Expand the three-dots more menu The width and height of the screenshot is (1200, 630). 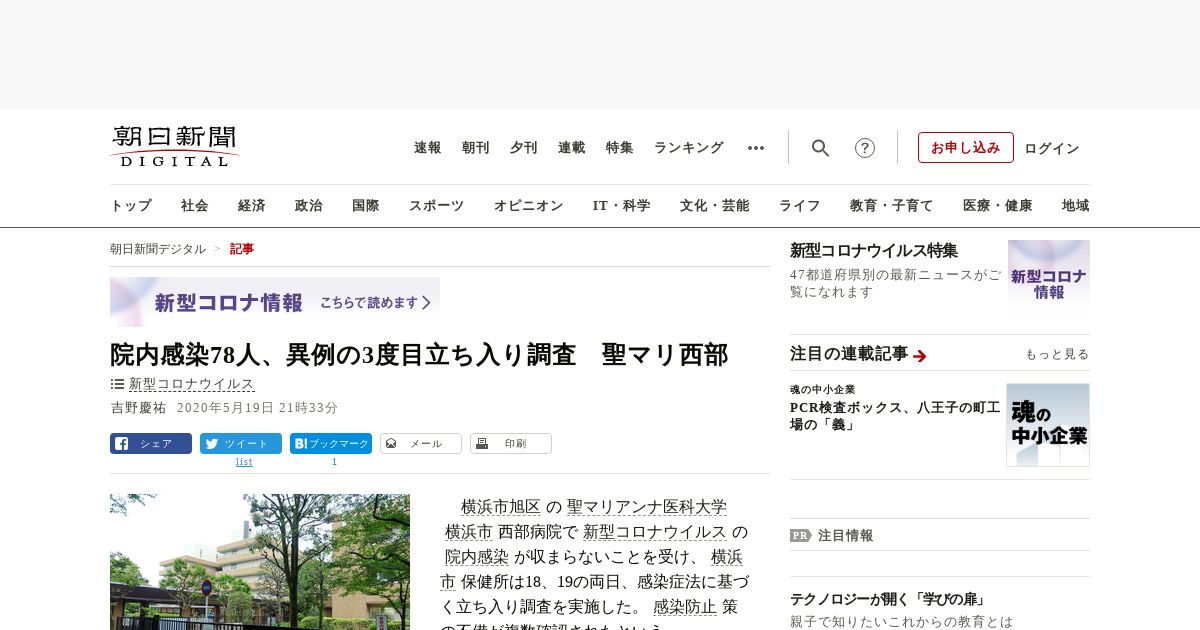tap(756, 148)
